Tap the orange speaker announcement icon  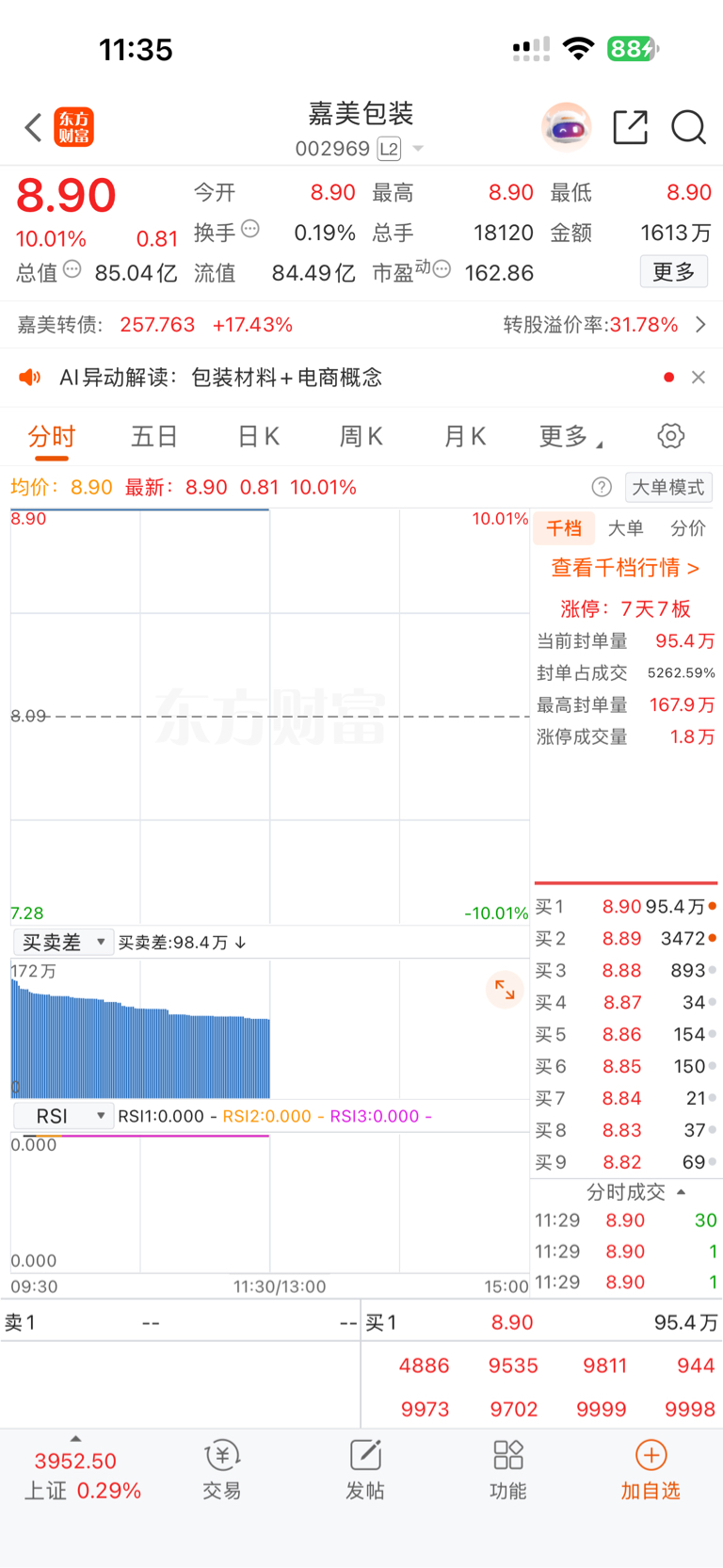[x=30, y=378]
